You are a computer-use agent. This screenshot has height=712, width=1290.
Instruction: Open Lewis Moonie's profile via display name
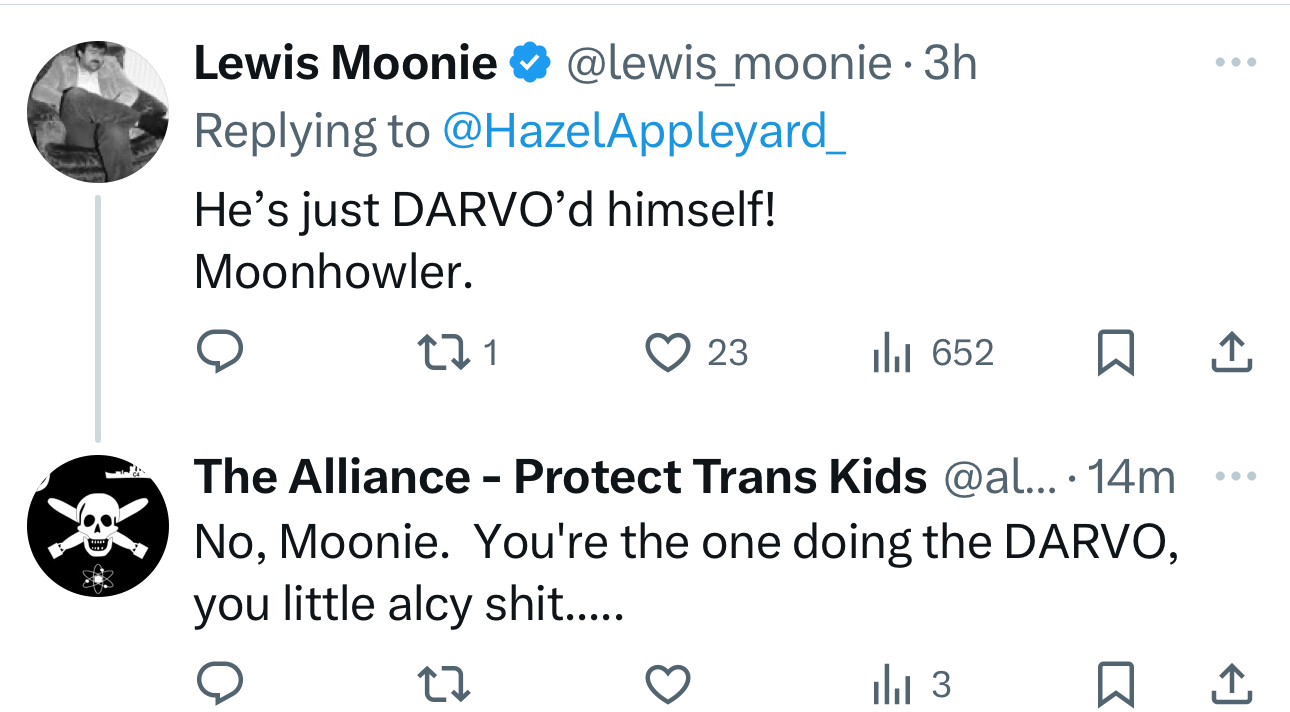click(345, 65)
